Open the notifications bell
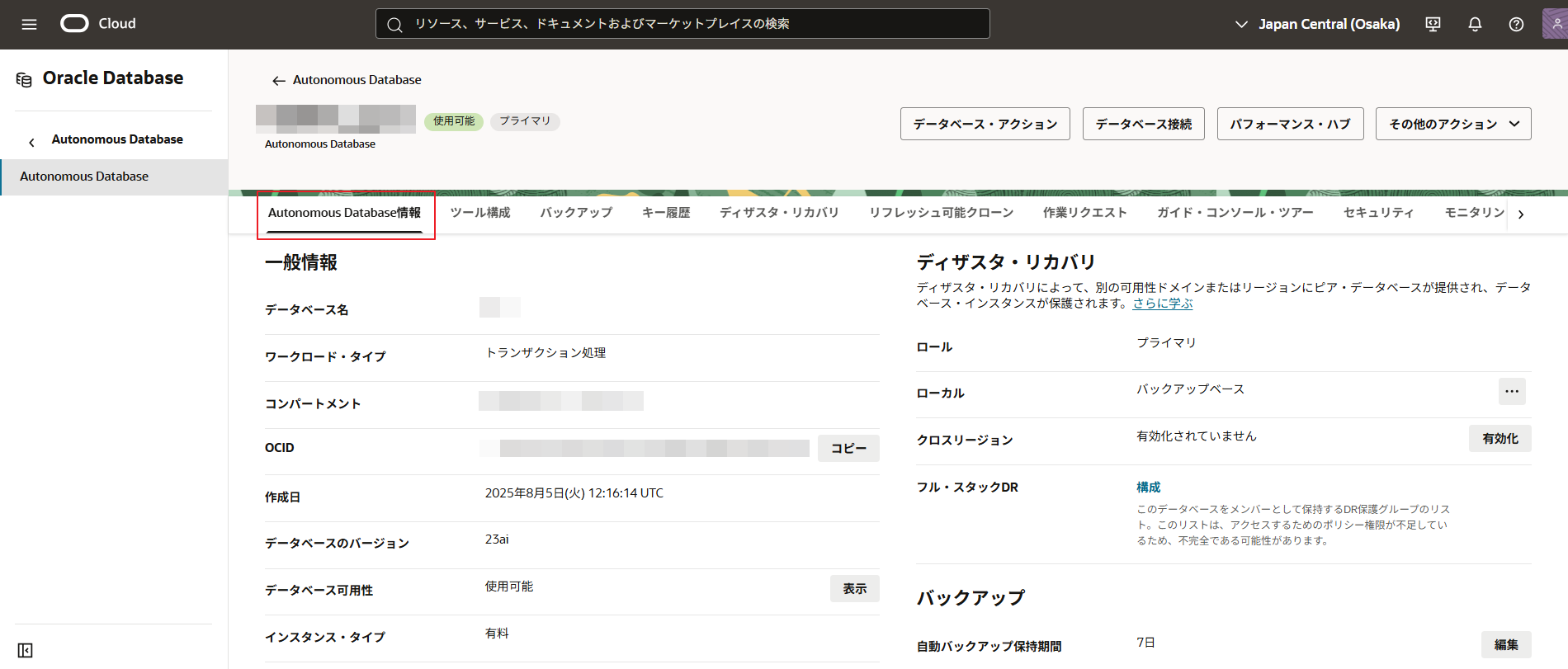The image size is (1568, 669). tap(1475, 24)
